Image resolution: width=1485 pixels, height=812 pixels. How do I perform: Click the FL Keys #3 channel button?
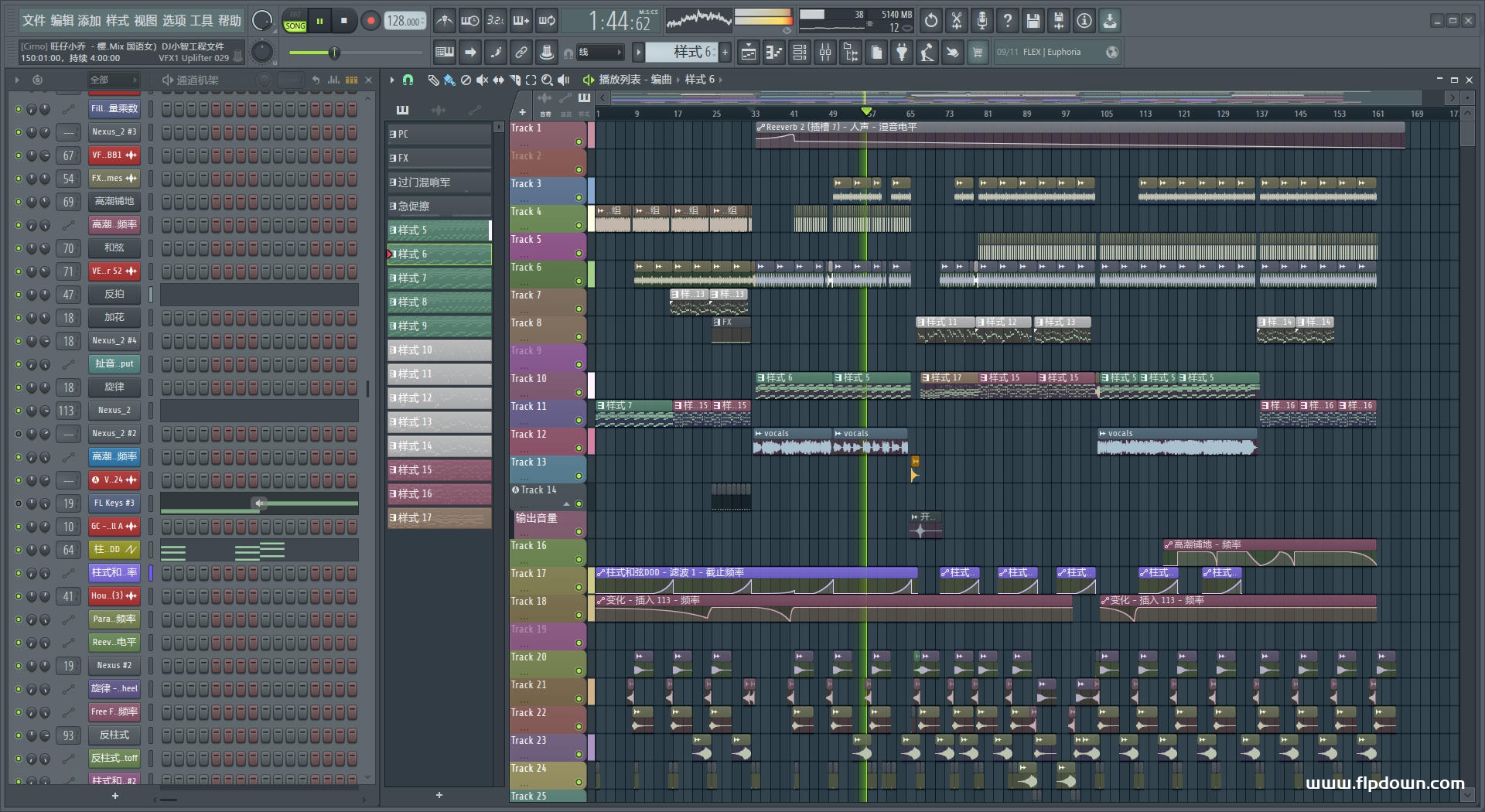click(x=114, y=503)
